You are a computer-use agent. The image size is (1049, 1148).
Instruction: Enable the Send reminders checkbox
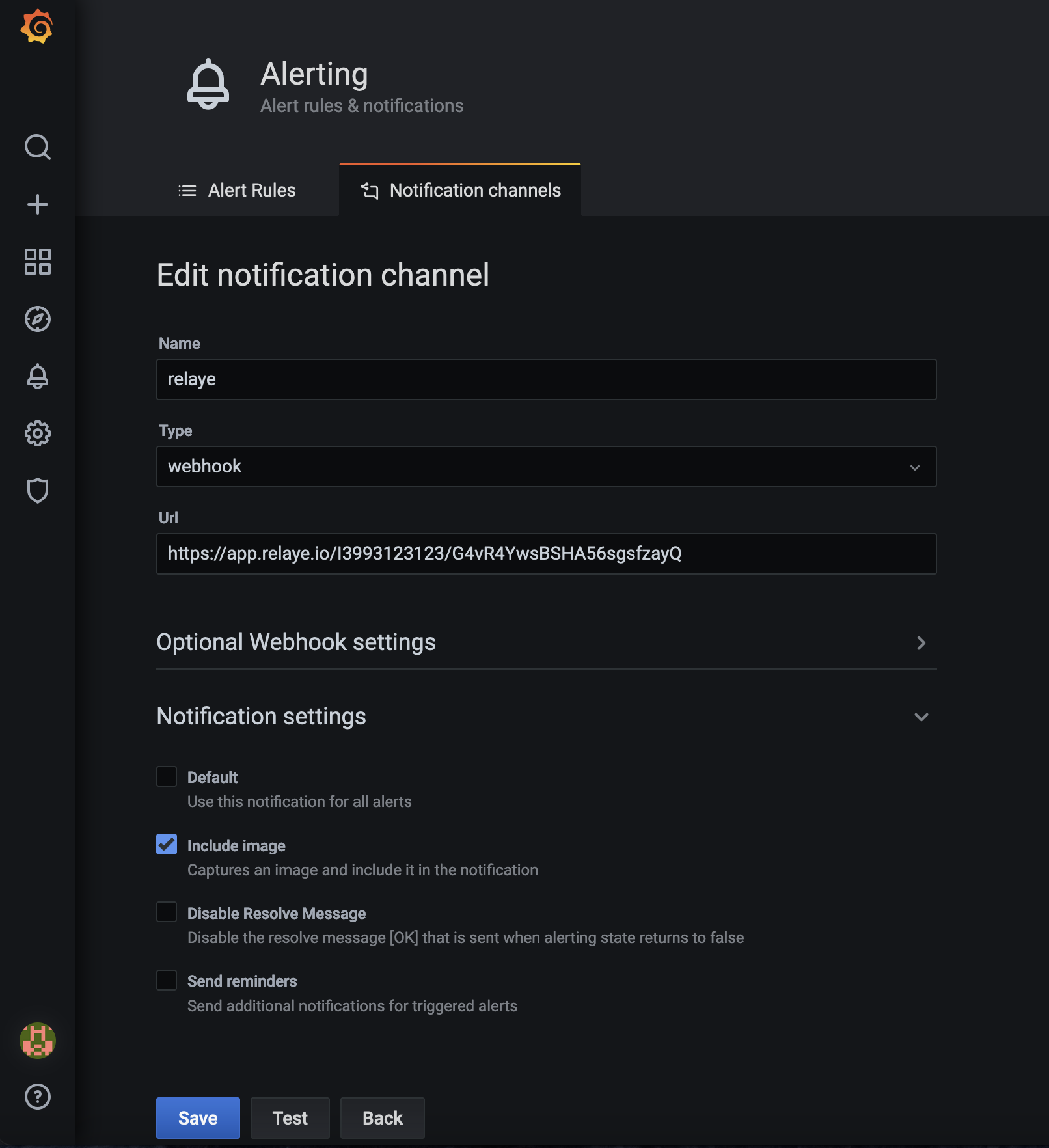(167, 980)
